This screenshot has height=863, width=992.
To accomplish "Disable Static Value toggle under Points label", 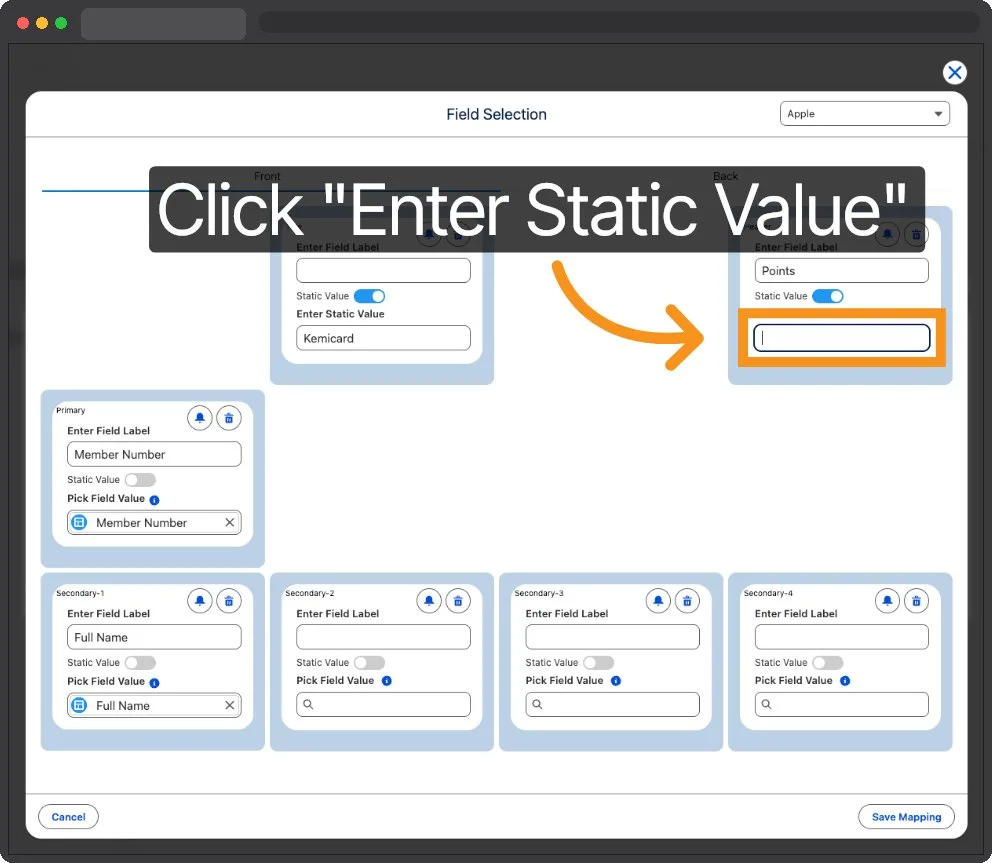I will tap(828, 296).
